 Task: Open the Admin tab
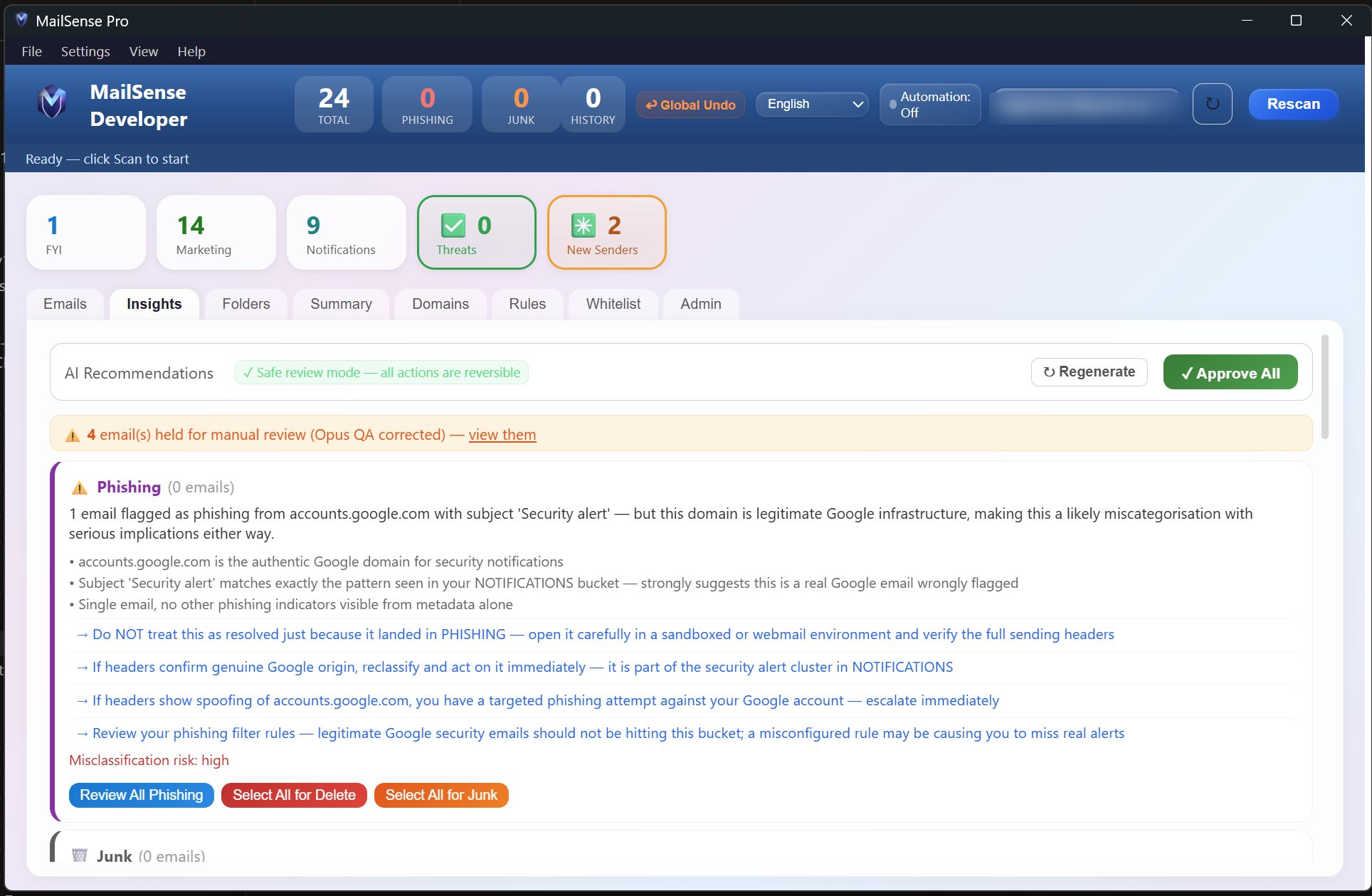click(x=701, y=304)
